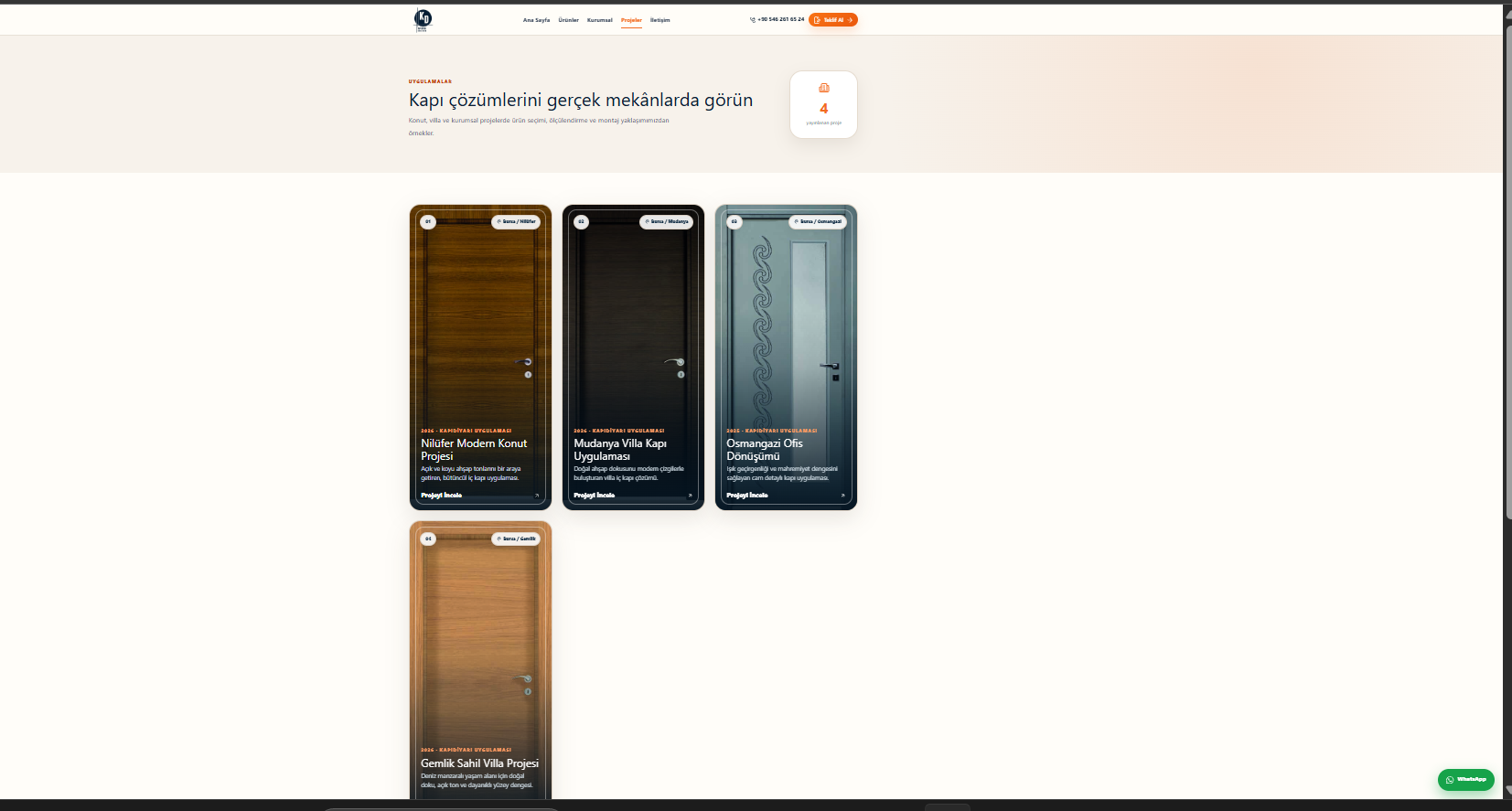This screenshot has height=811, width=1512.
Task: Click 'Projeyi İncele' on the Nilüfer card
Action: point(442,496)
